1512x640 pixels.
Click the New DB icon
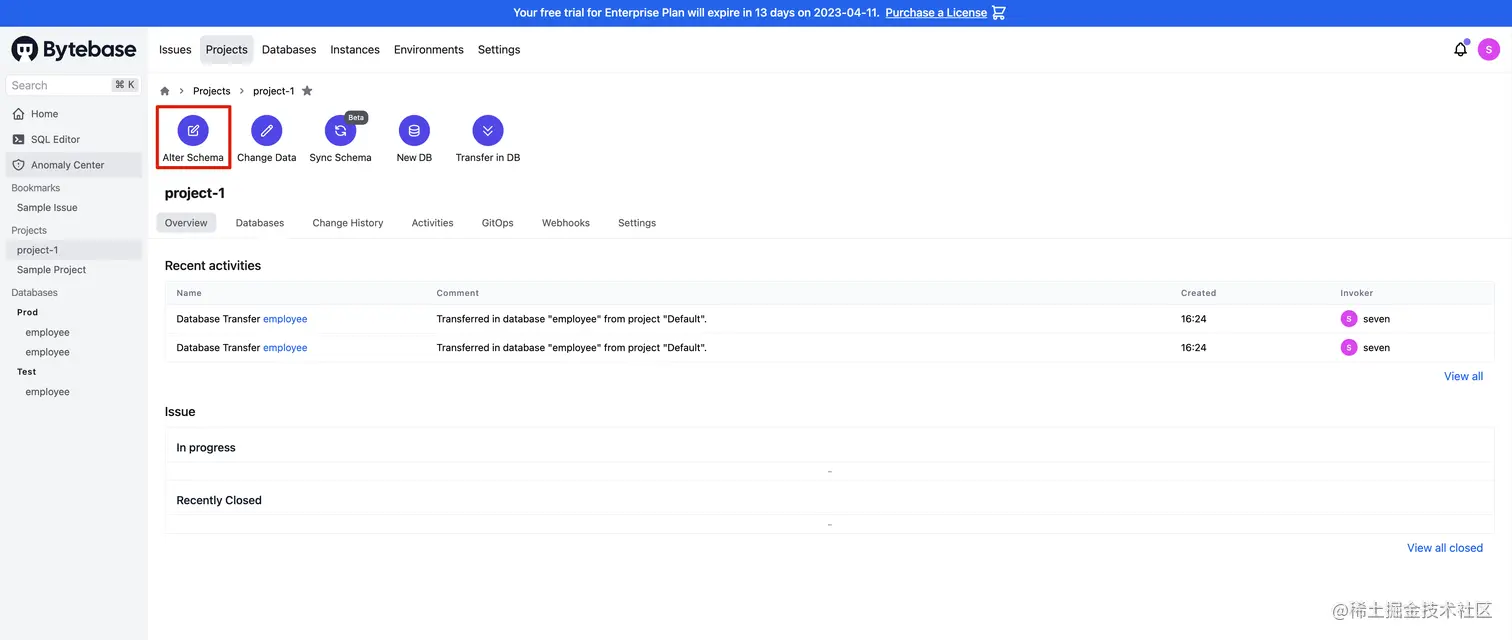(x=413, y=130)
